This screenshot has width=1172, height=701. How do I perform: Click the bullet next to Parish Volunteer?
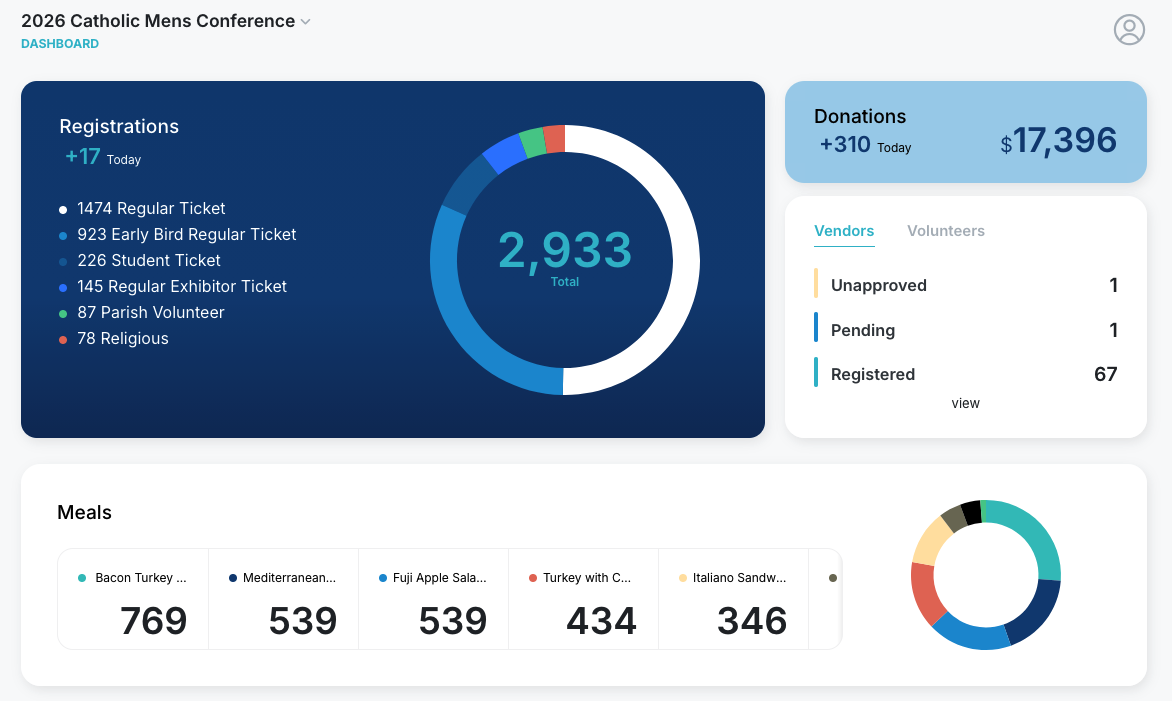[x=63, y=312]
